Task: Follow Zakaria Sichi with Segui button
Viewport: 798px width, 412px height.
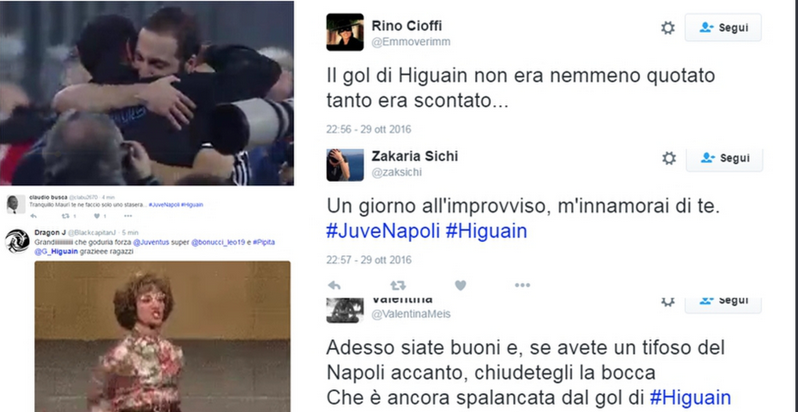Action: point(724,158)
